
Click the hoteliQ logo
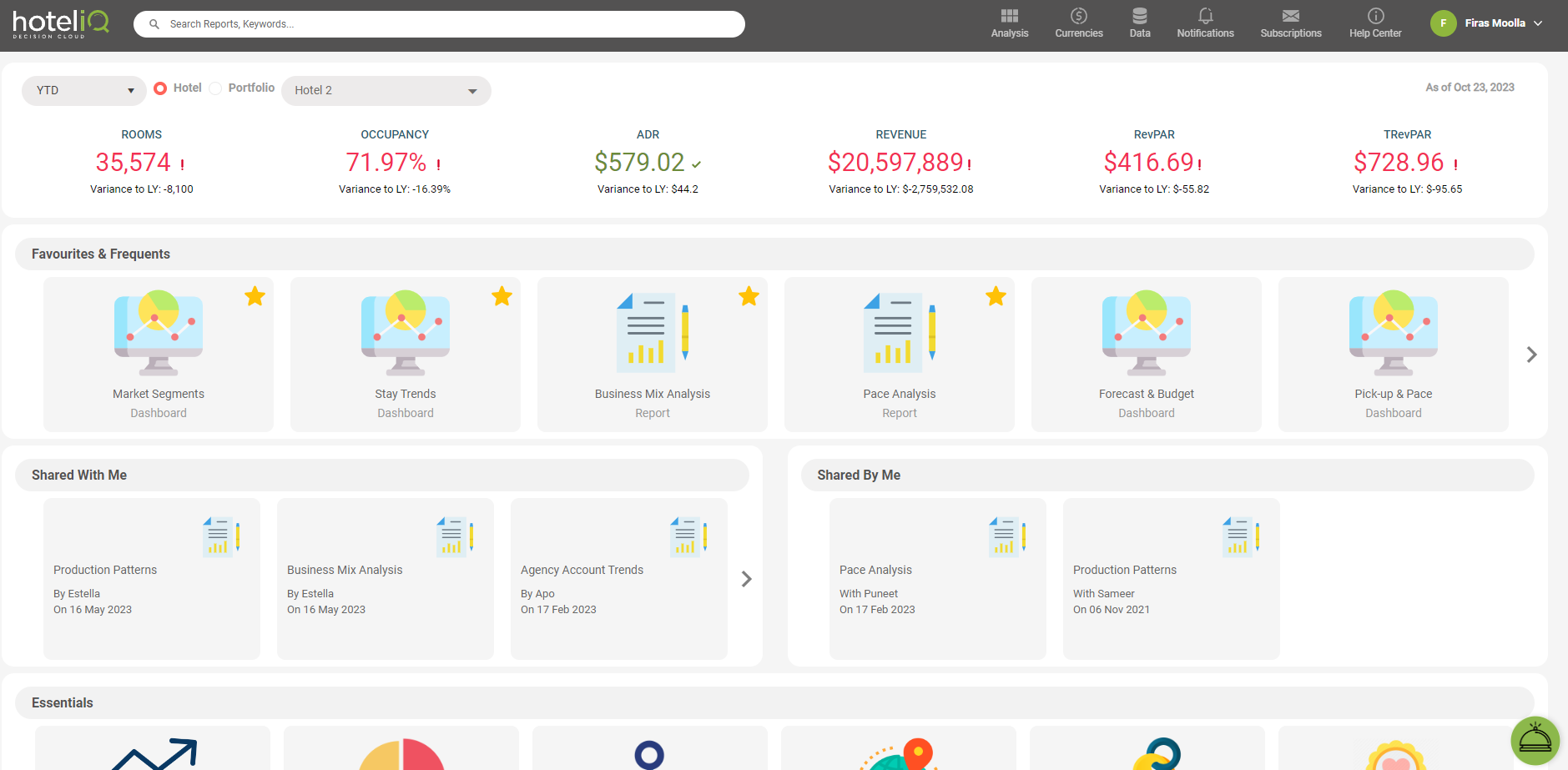click(x=61, y=23)
